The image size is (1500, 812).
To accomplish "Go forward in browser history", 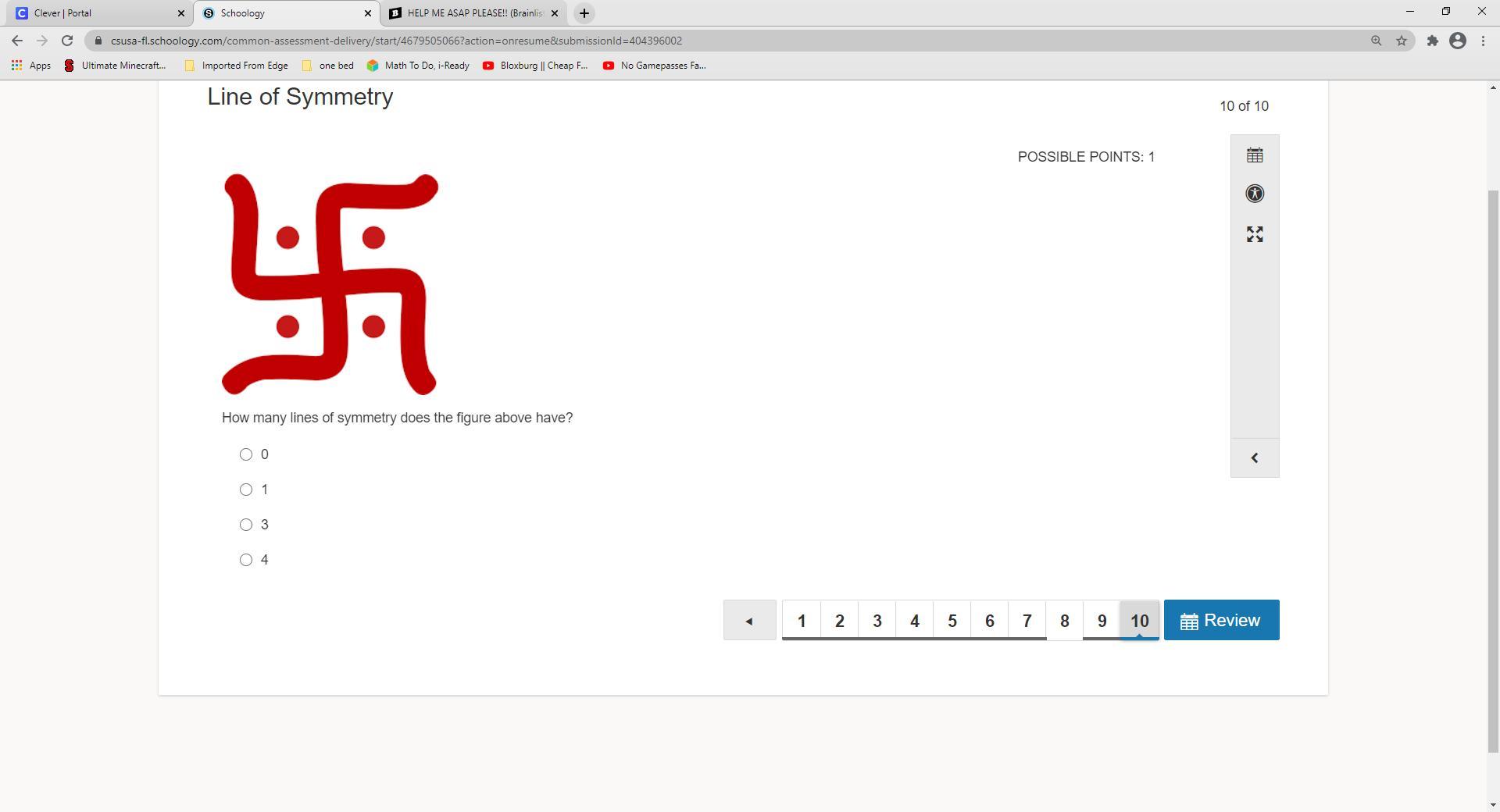I will 42,41.
